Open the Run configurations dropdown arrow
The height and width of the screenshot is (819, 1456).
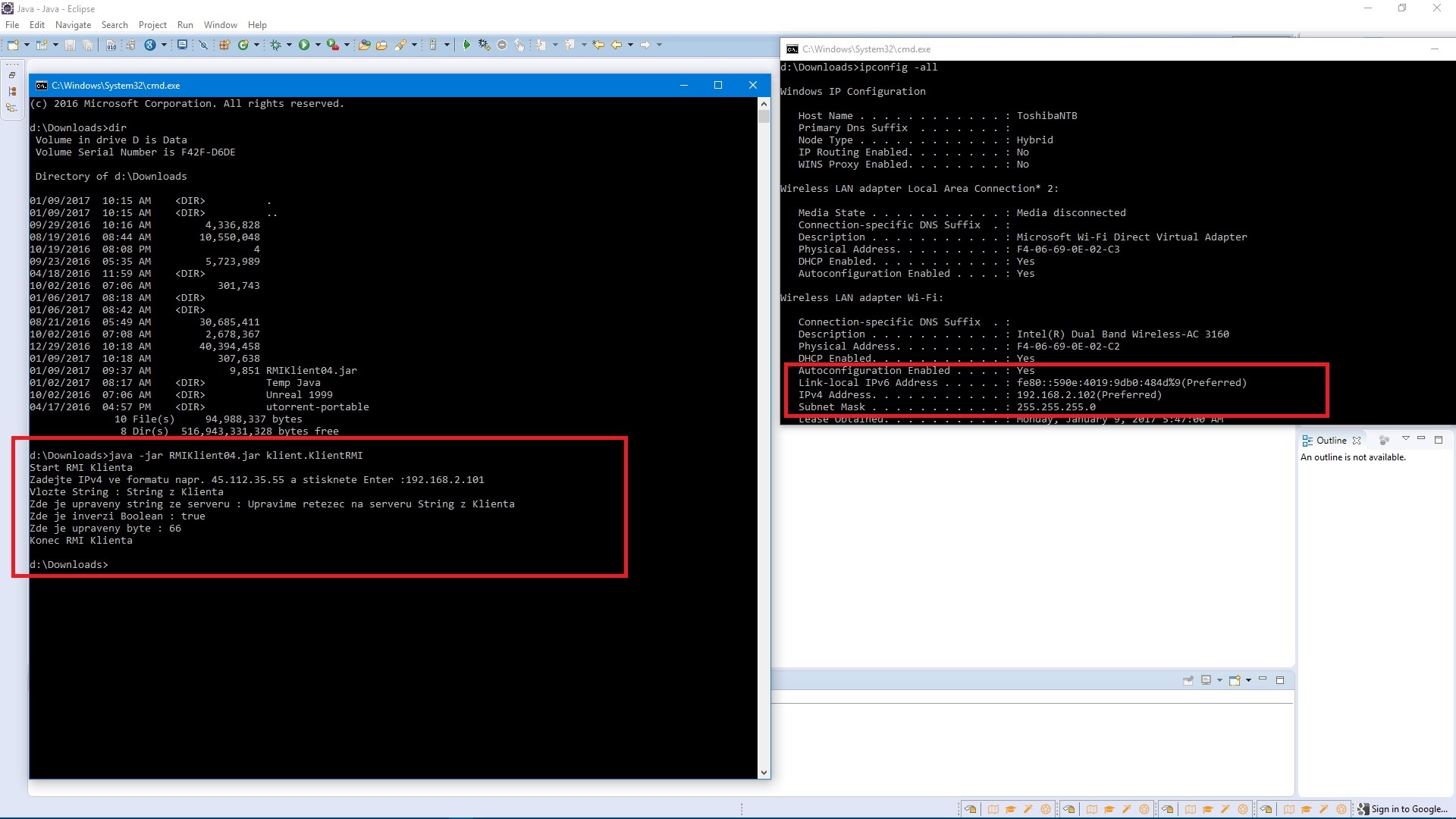(316, 45)
